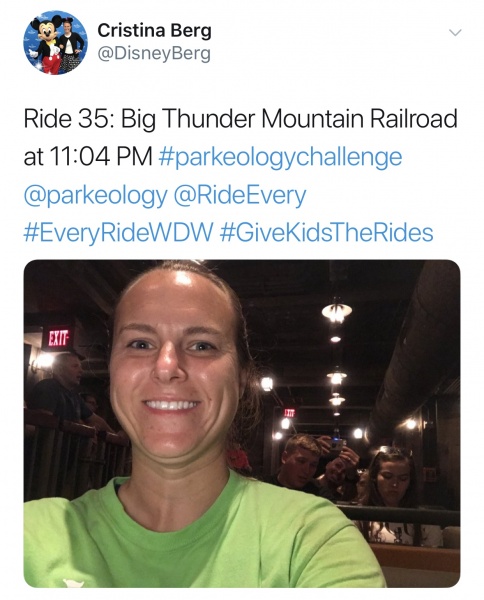Click the girl looking down in the background
The image size is (484, 600).
click(390, 480)
